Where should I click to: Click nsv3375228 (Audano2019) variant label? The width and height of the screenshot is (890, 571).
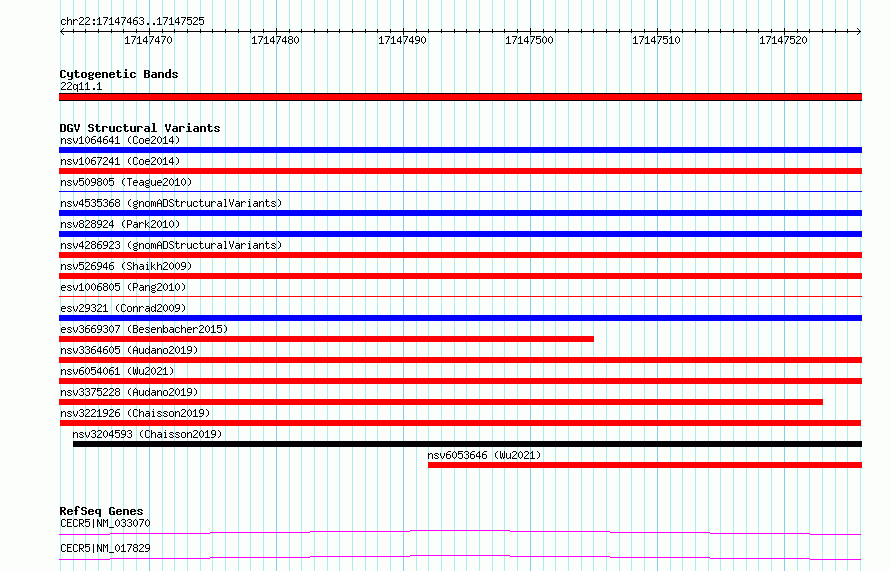click(129, 392)
